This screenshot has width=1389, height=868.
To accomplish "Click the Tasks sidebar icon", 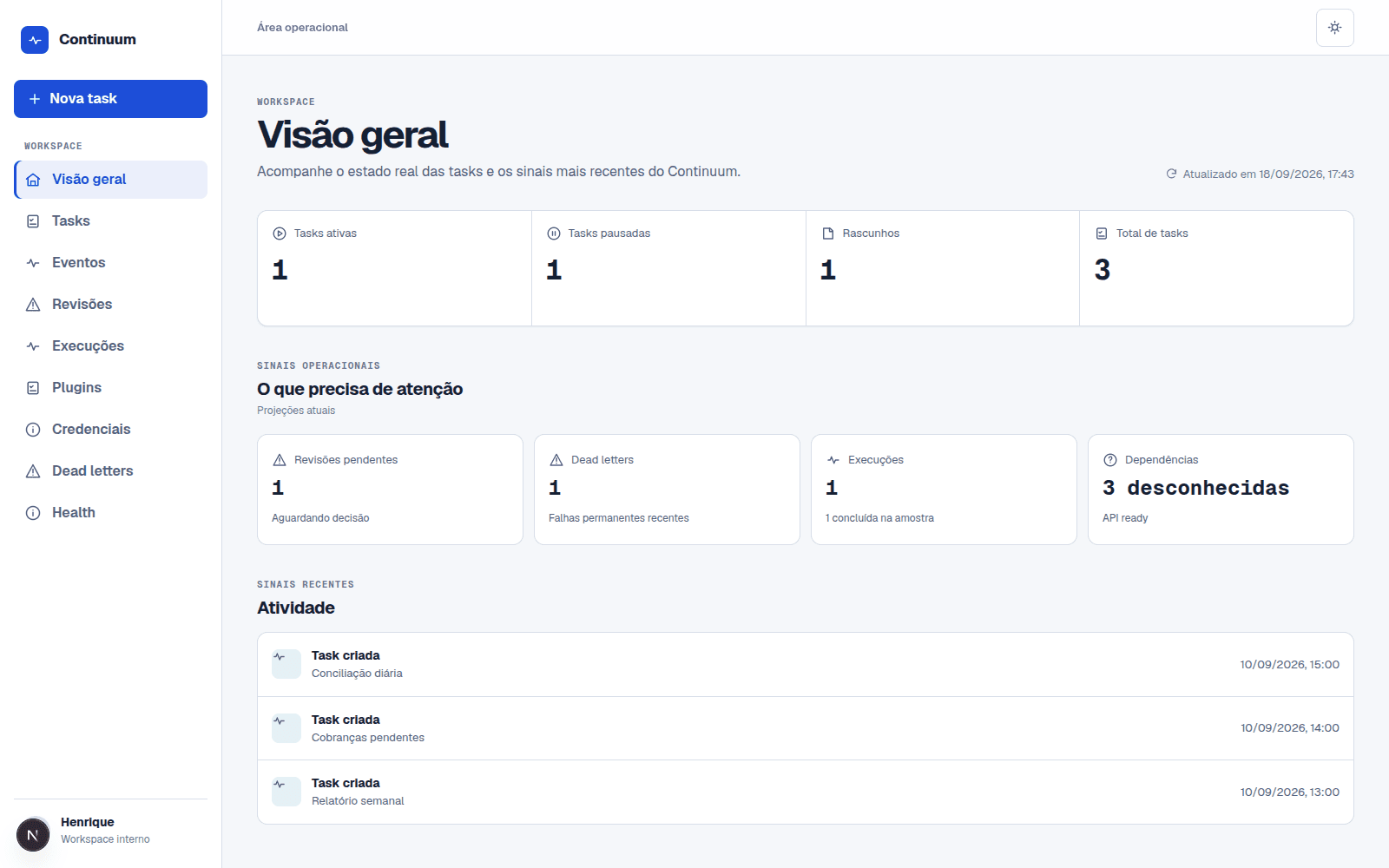I will (33, 221).
